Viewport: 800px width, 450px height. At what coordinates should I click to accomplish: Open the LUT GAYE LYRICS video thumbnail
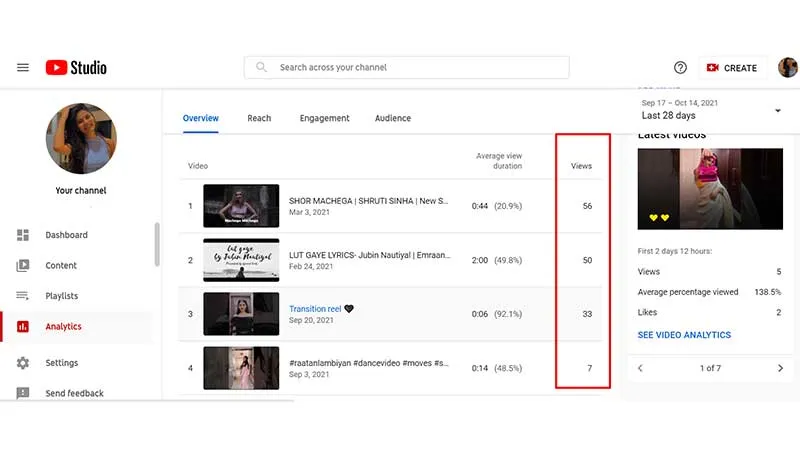coord(241,260)
